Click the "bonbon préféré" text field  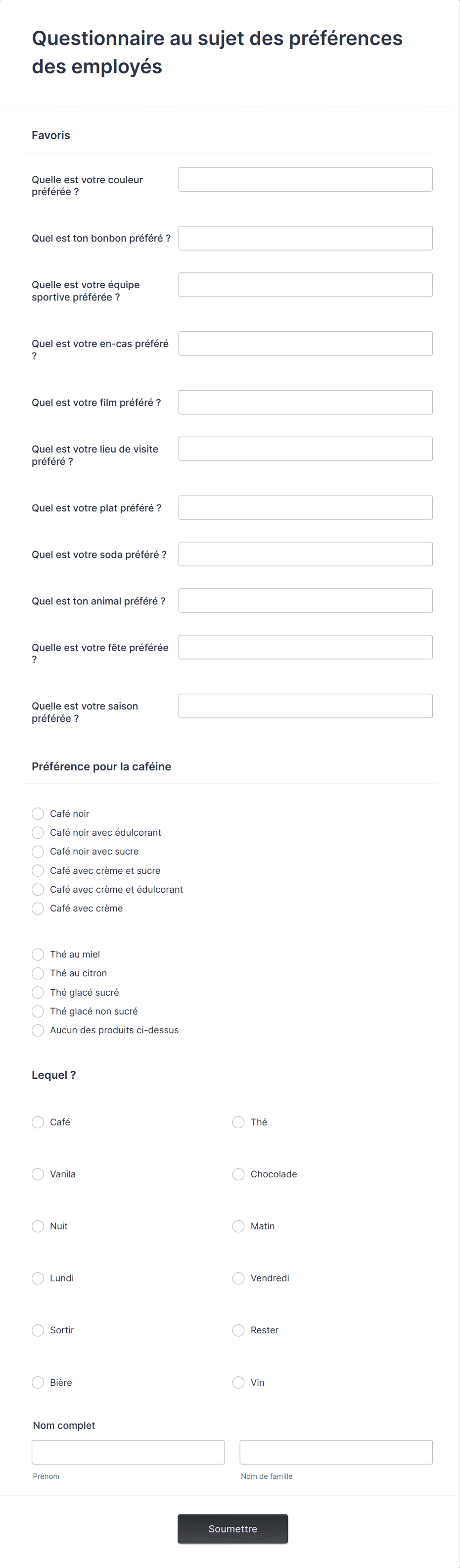click(306, 238)
